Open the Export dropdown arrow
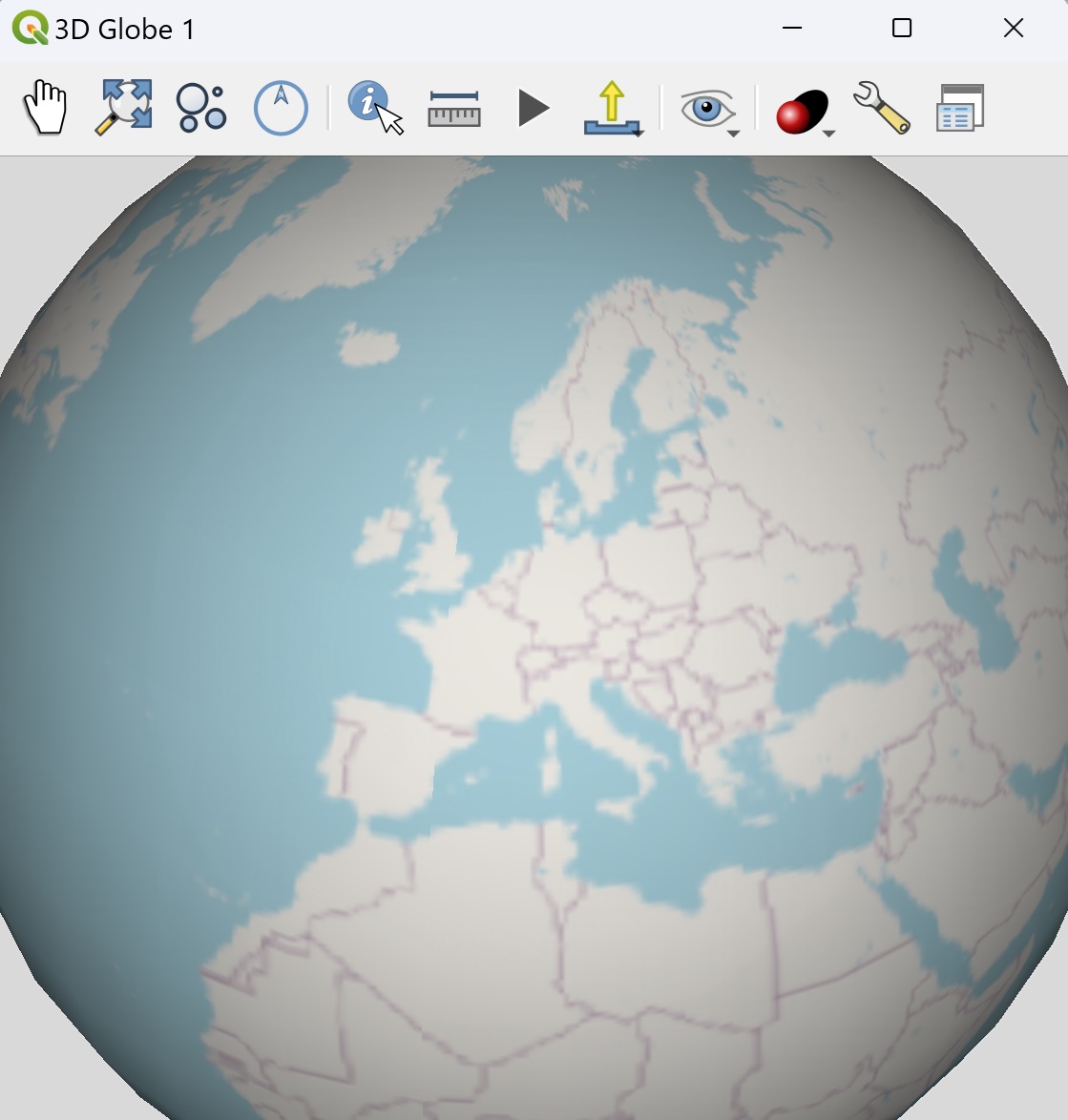 (x=639, y=133)
